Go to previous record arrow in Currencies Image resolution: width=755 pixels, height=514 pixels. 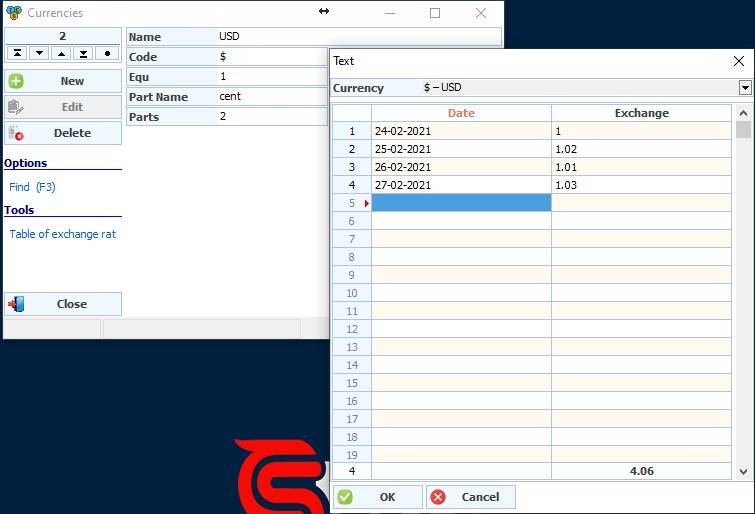(x=61, y=53)
